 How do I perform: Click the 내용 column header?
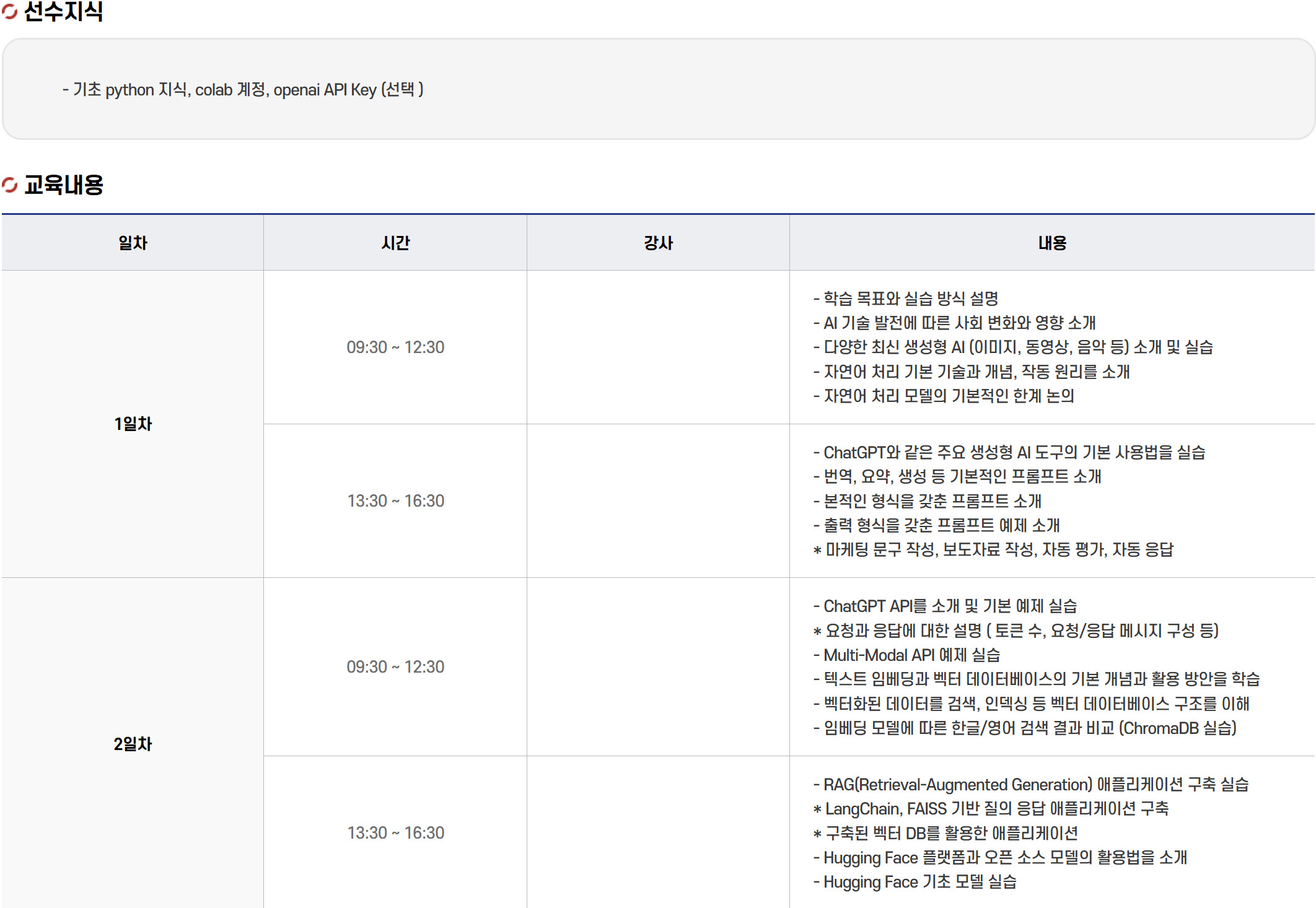tap(1052, 243)
